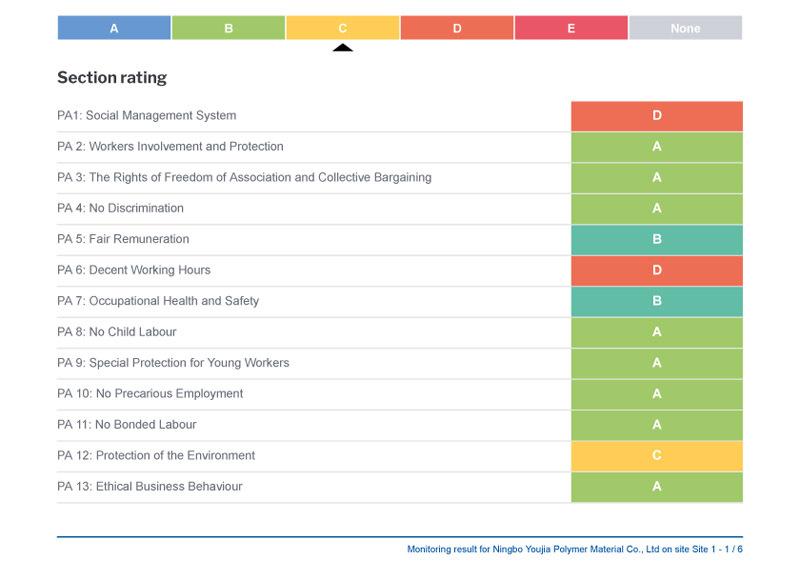
Task: Click the blue A rating scale segment
Action: point(114,28)
